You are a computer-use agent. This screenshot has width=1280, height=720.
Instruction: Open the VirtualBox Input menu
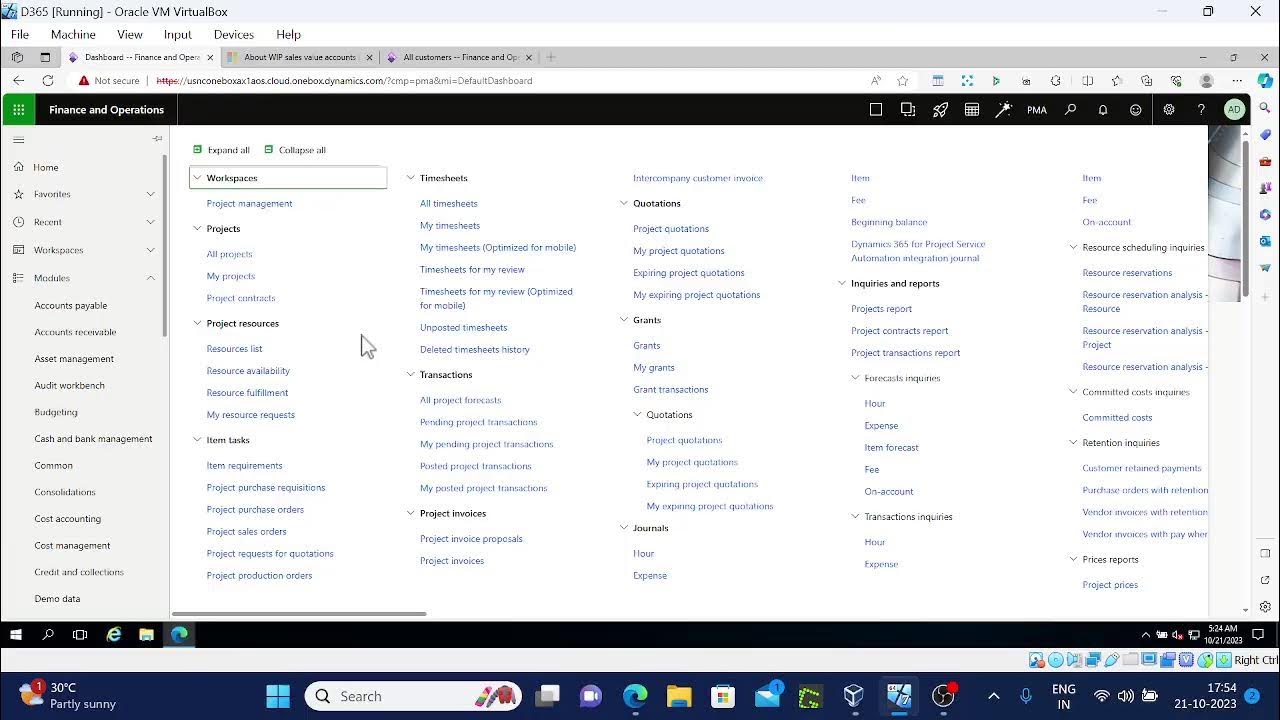177,34
